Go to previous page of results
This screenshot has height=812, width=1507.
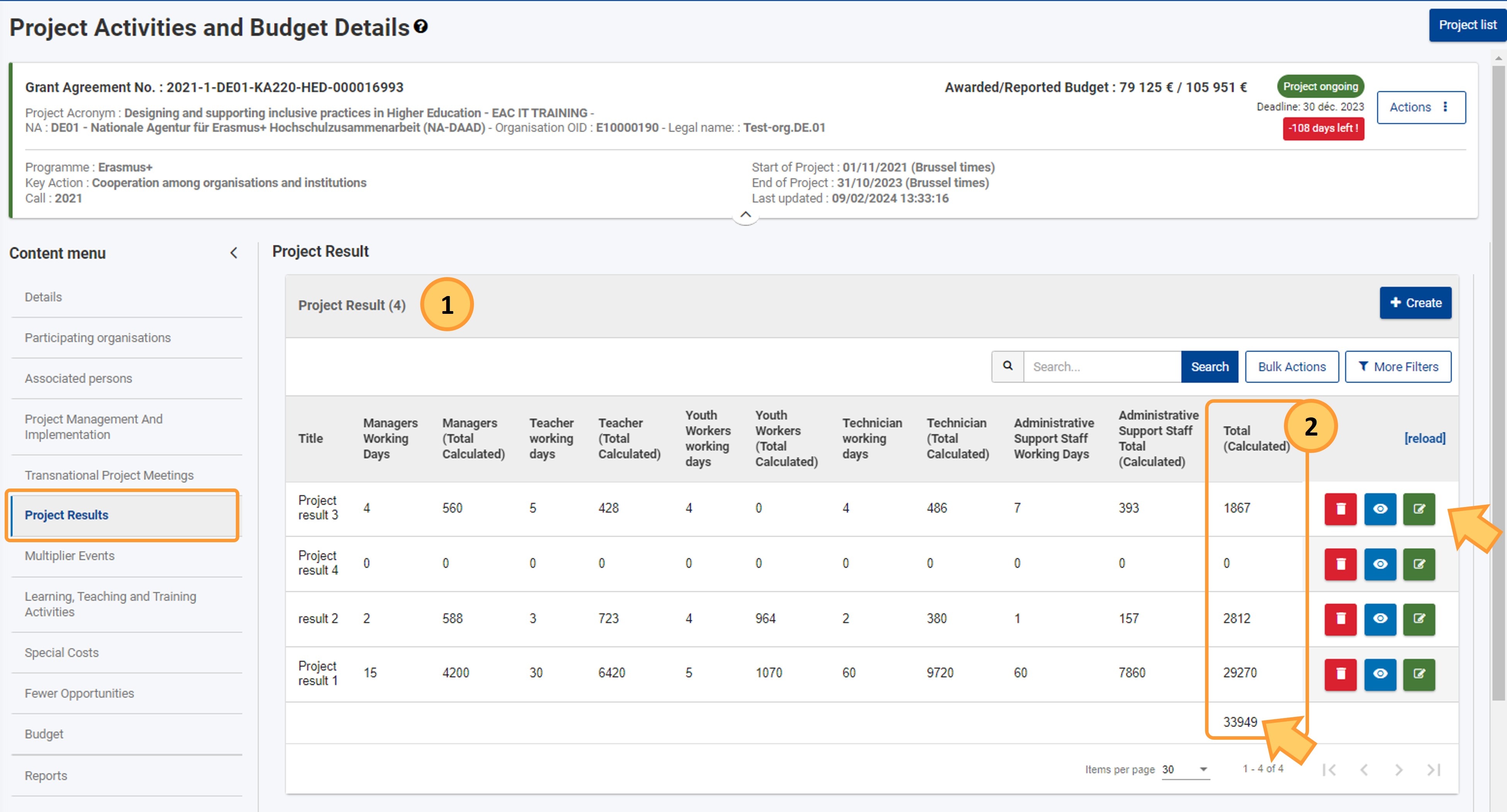click(x=1364, y=770)
